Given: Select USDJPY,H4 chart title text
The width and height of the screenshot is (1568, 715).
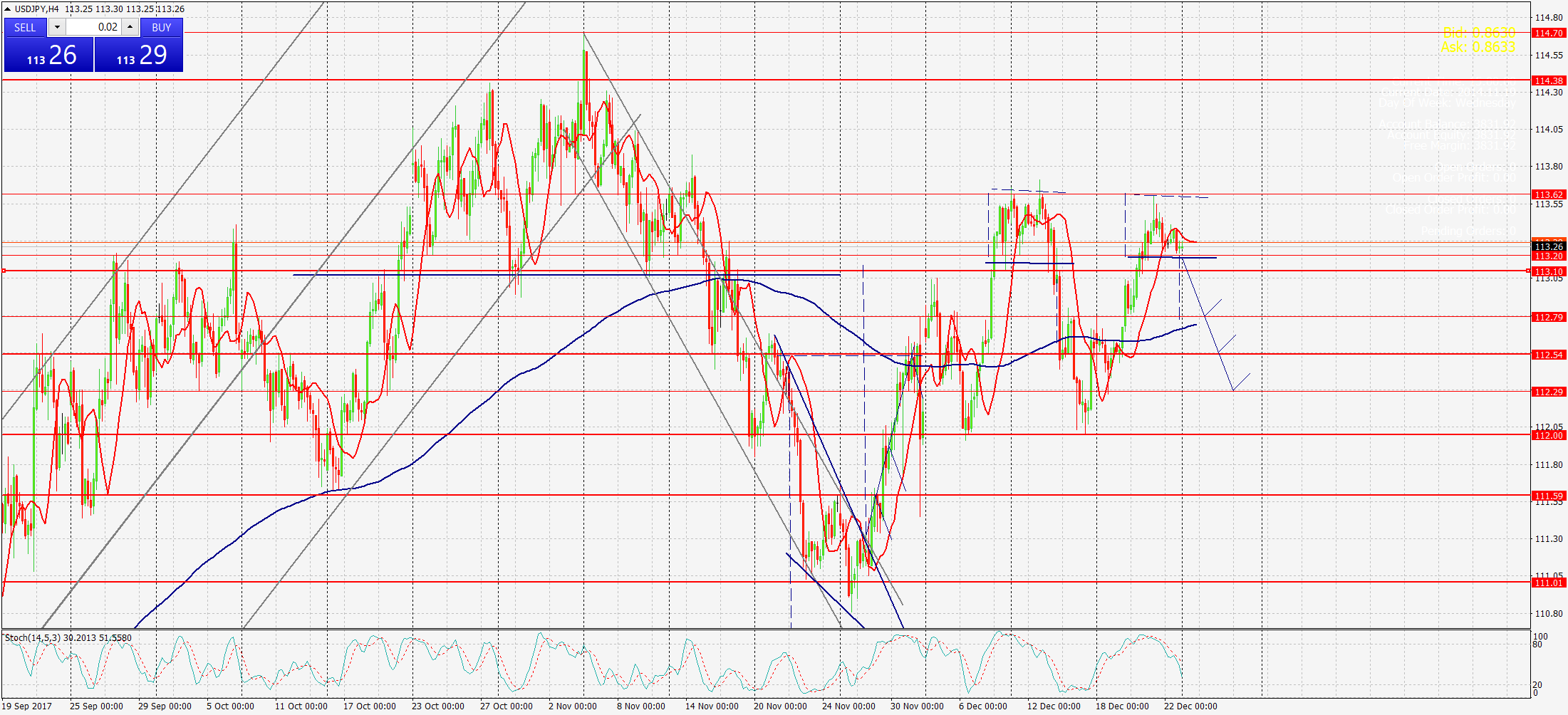Looking at the screenshot, I should (36, 9).
